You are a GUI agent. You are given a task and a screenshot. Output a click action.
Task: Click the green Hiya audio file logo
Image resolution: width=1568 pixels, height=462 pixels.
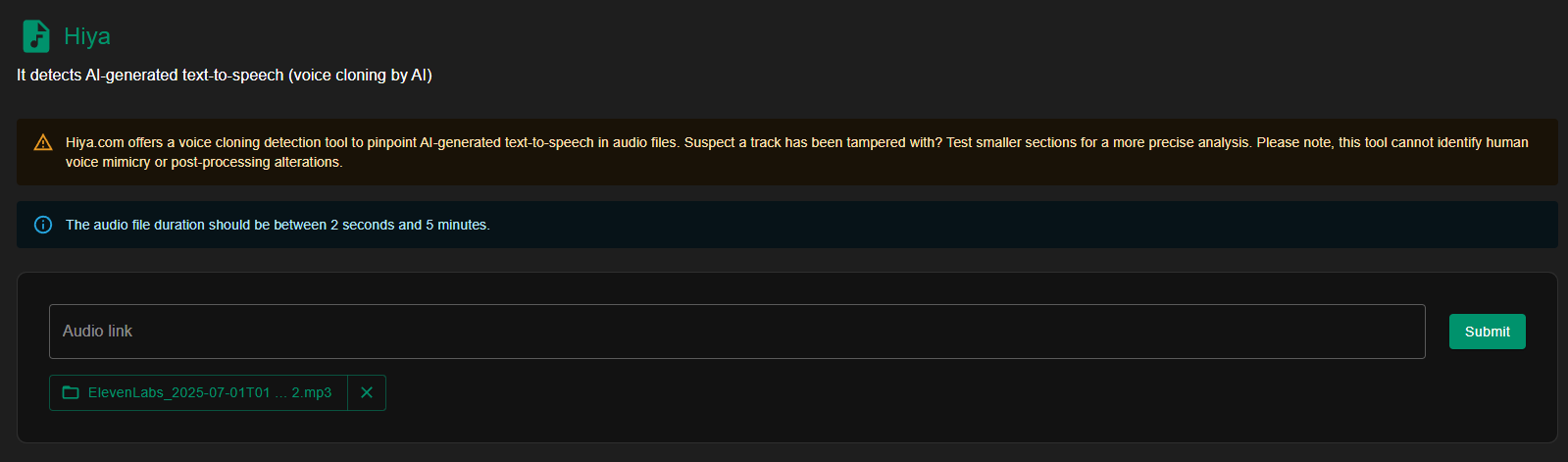tap(36, 36)
